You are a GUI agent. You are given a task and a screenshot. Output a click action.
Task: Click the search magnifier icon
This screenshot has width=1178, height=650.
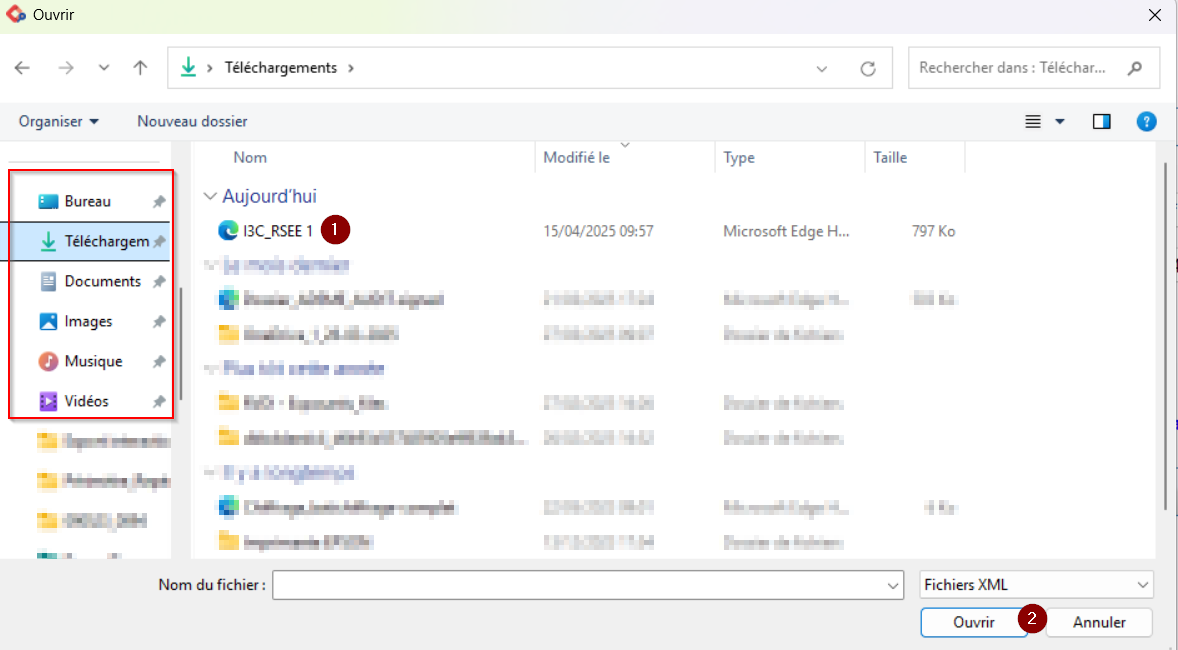pos(1134,68)
